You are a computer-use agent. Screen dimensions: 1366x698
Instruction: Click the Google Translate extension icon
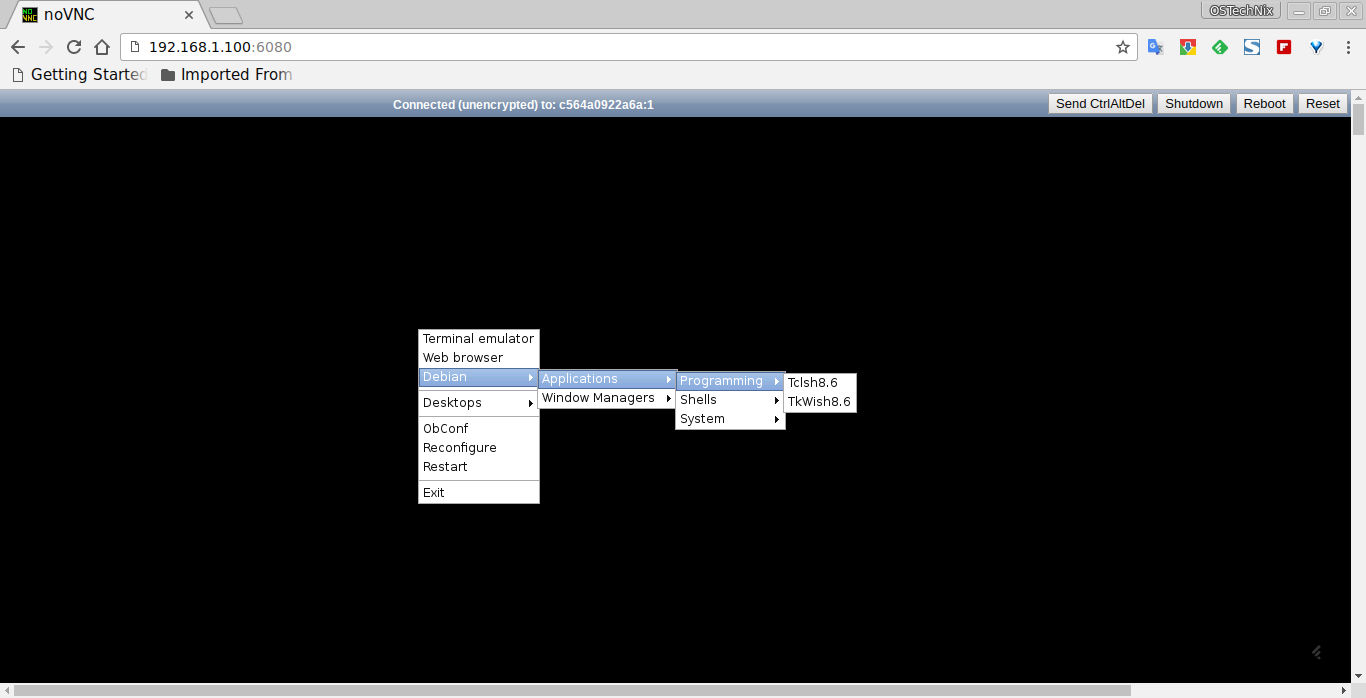point(1155,47)
